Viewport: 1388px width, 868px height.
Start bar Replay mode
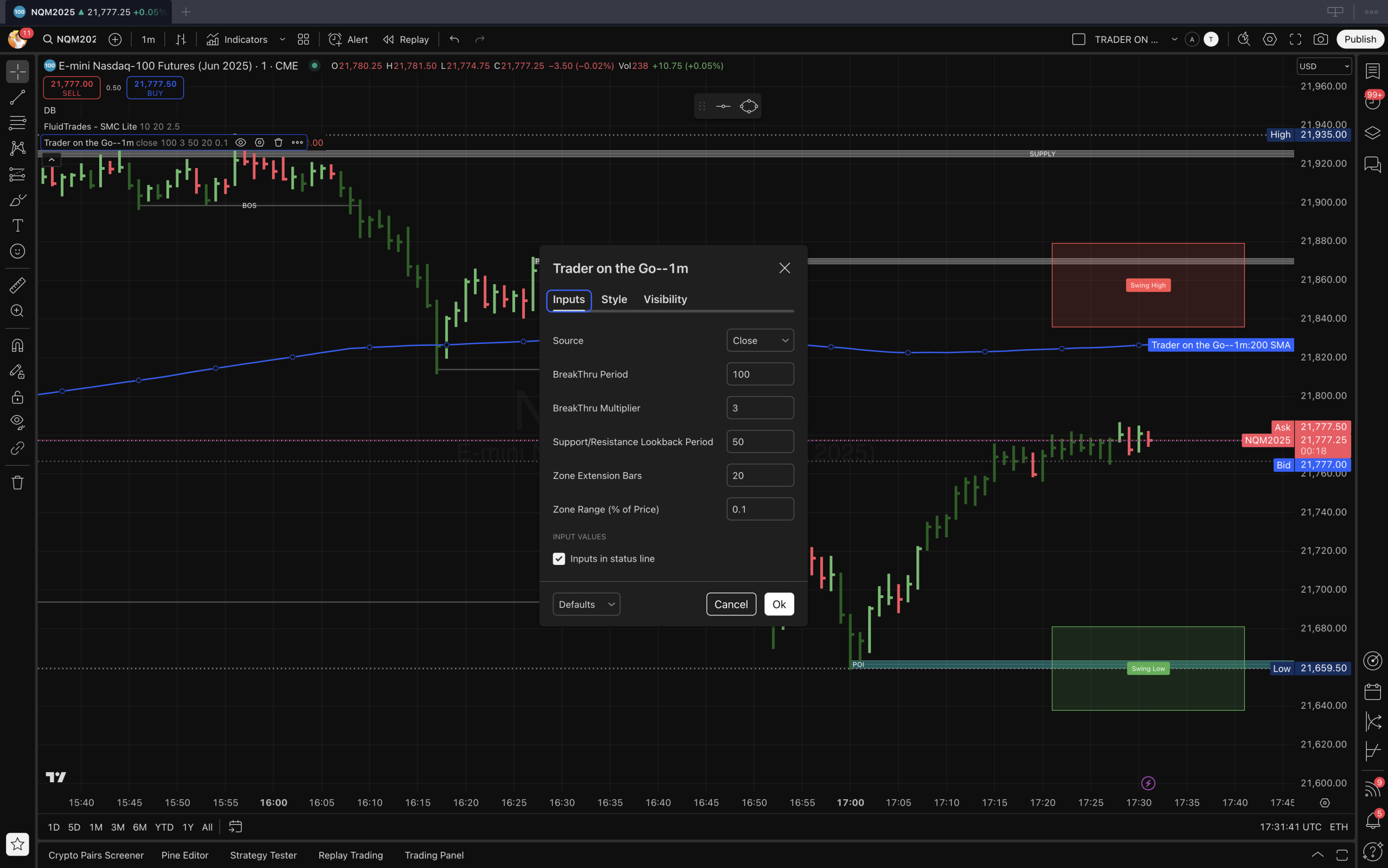pyautogui.click(x=406, y=39)
